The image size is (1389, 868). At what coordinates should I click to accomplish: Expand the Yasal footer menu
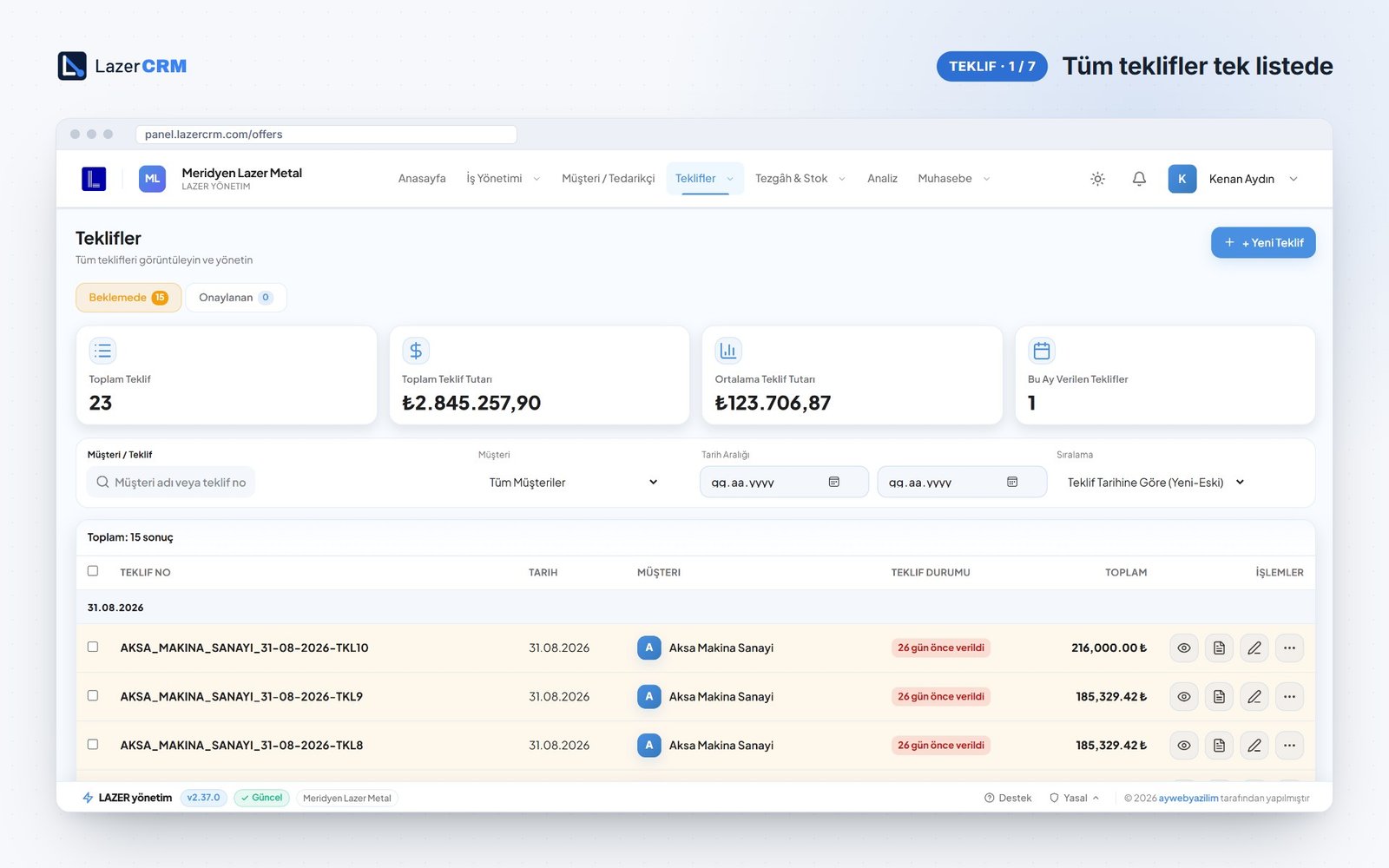(1075, 798)
